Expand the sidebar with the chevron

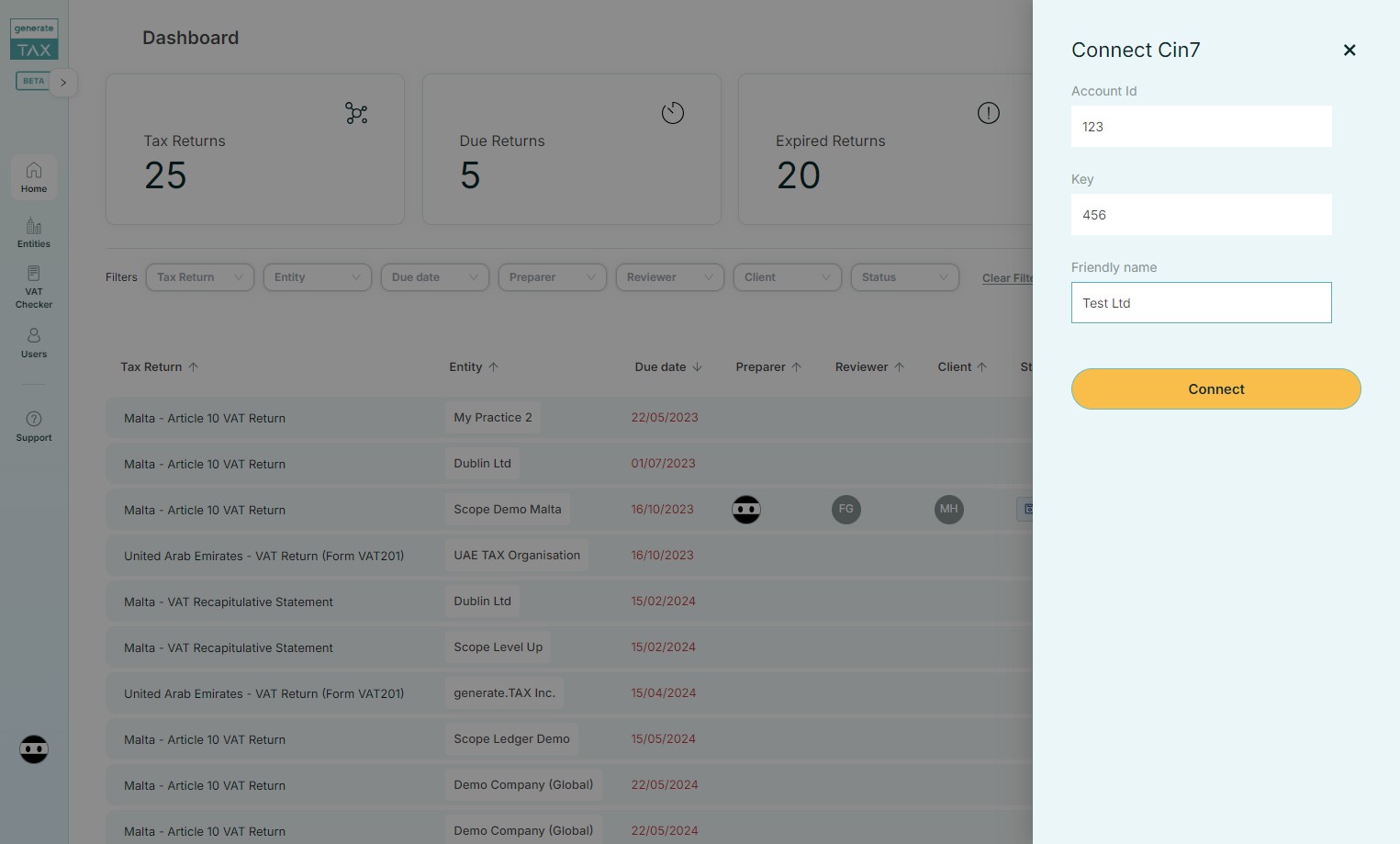[63, 83]
